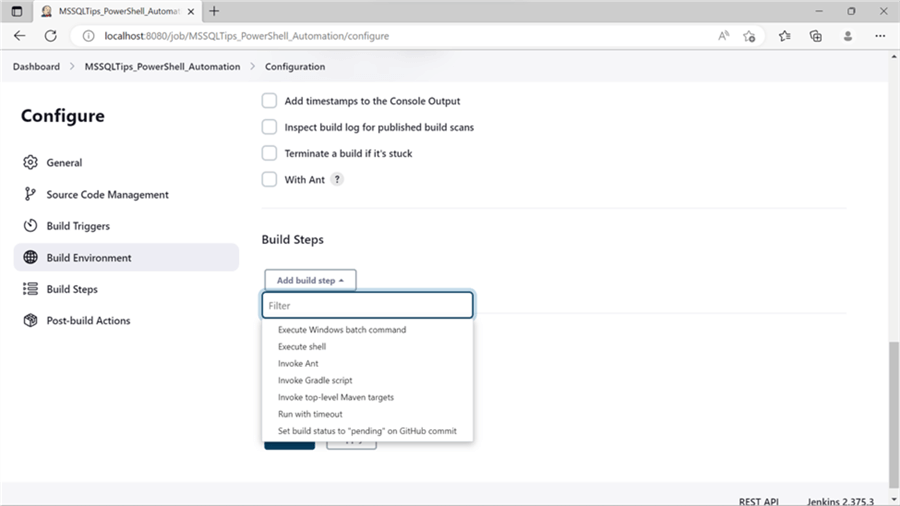Jump to Source Code Management section
This screenshot has width=900, height=506.
pyautogui.click(x=126, y=194)
